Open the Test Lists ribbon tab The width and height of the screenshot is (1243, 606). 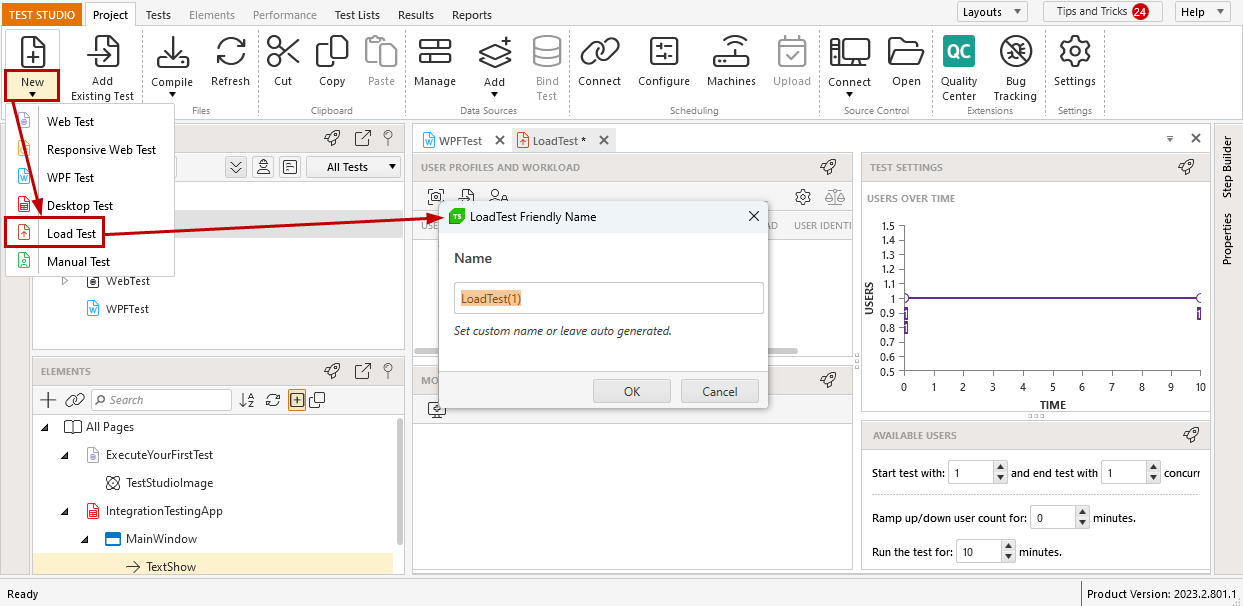pyautogui.click(x=357, y=15)
